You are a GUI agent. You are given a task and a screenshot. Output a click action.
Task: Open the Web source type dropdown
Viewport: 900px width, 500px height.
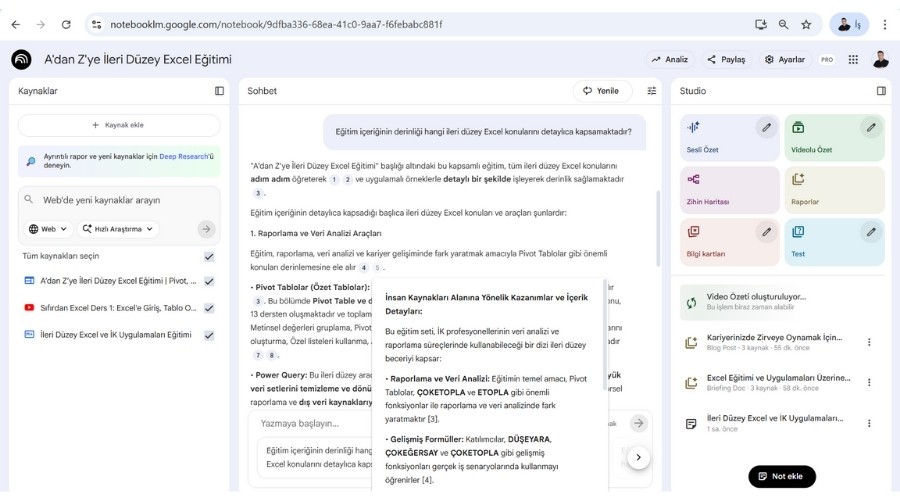(48, 229)
